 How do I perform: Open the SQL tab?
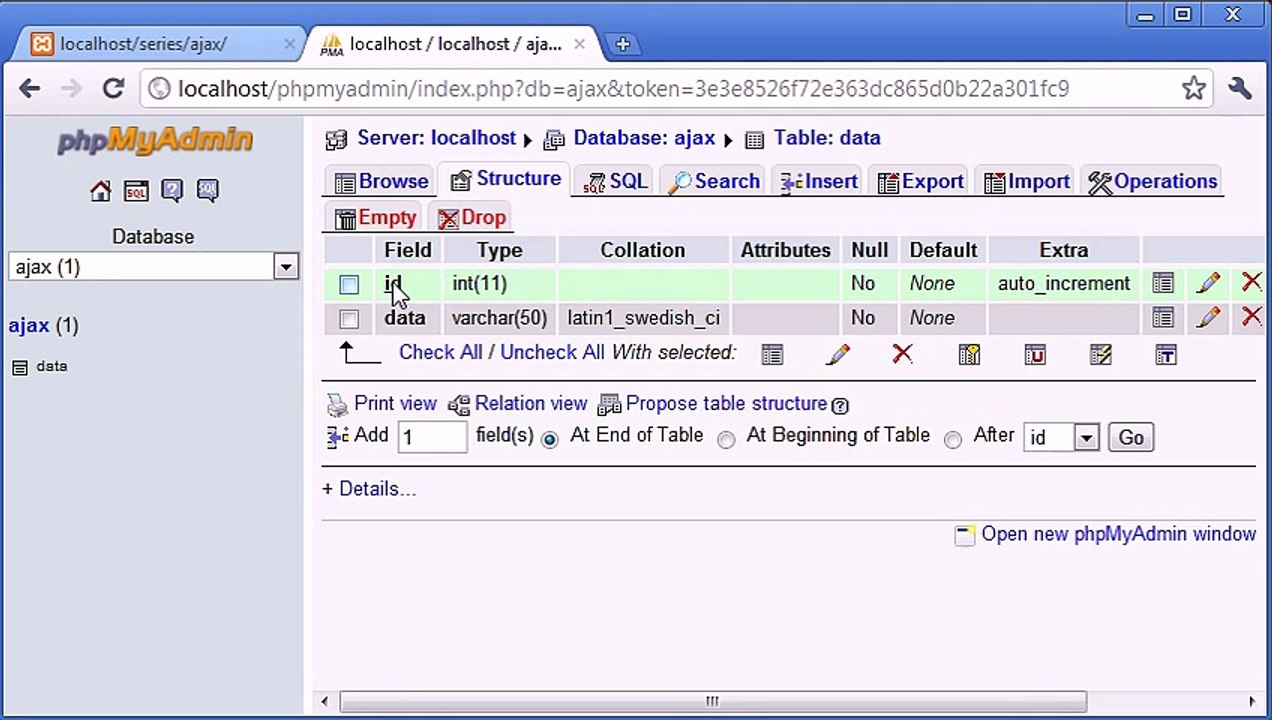[x=615, y=181]
